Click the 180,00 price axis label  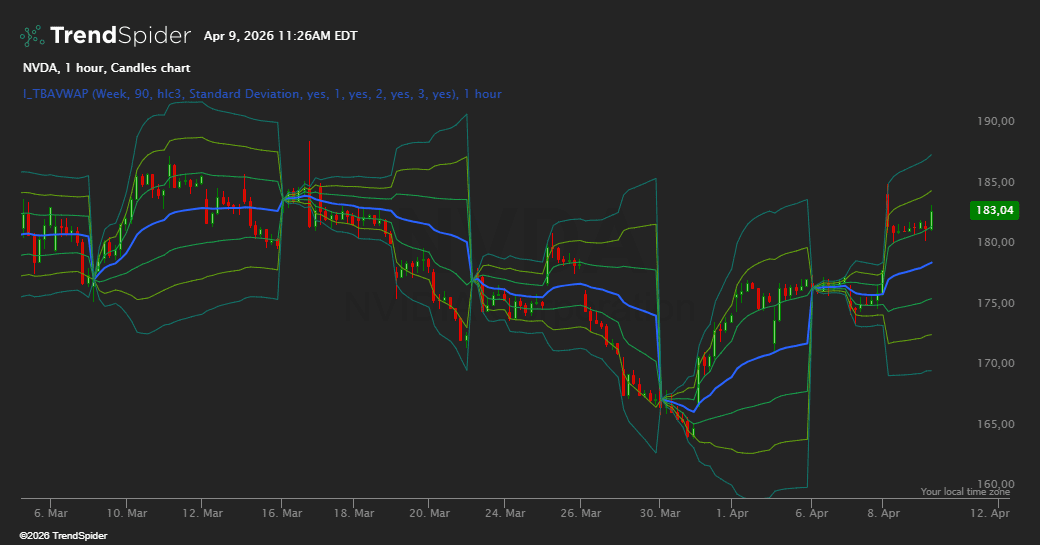coord(996,242)
